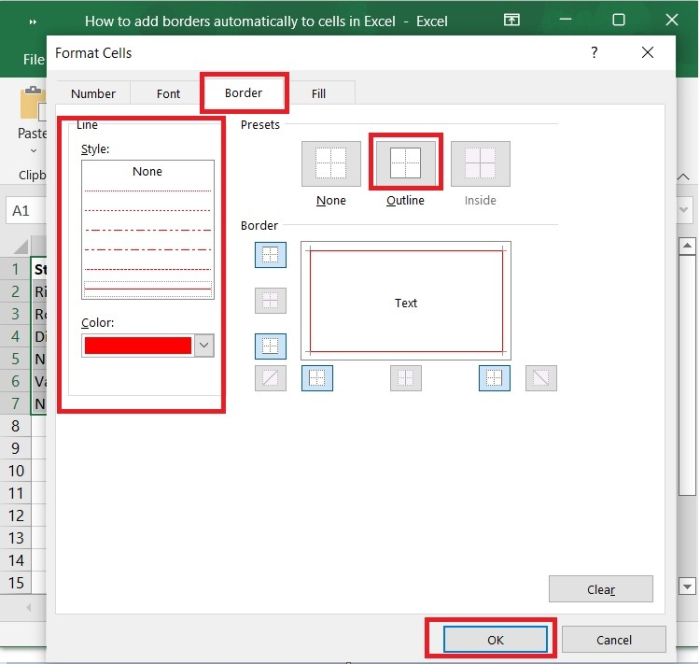
Task: Click the inside vertical border button
Action: coord(405,378)
